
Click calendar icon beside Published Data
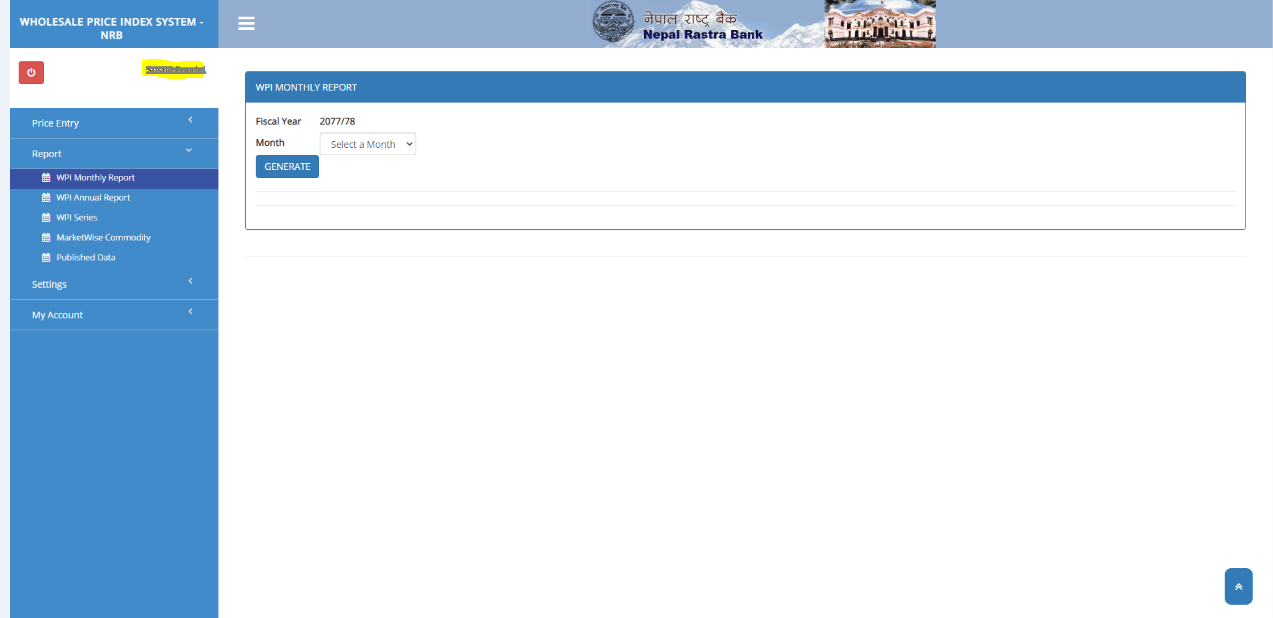point(46,258)
